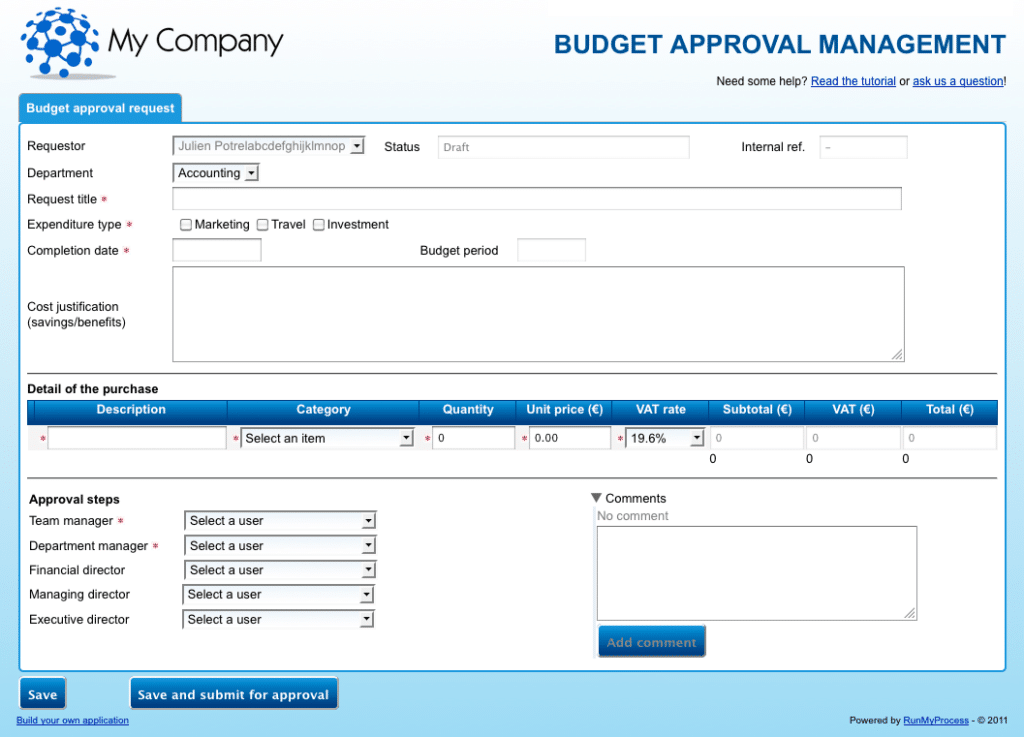Click the Description column header
1024x737 pixels.
click(x=131, y=410)
